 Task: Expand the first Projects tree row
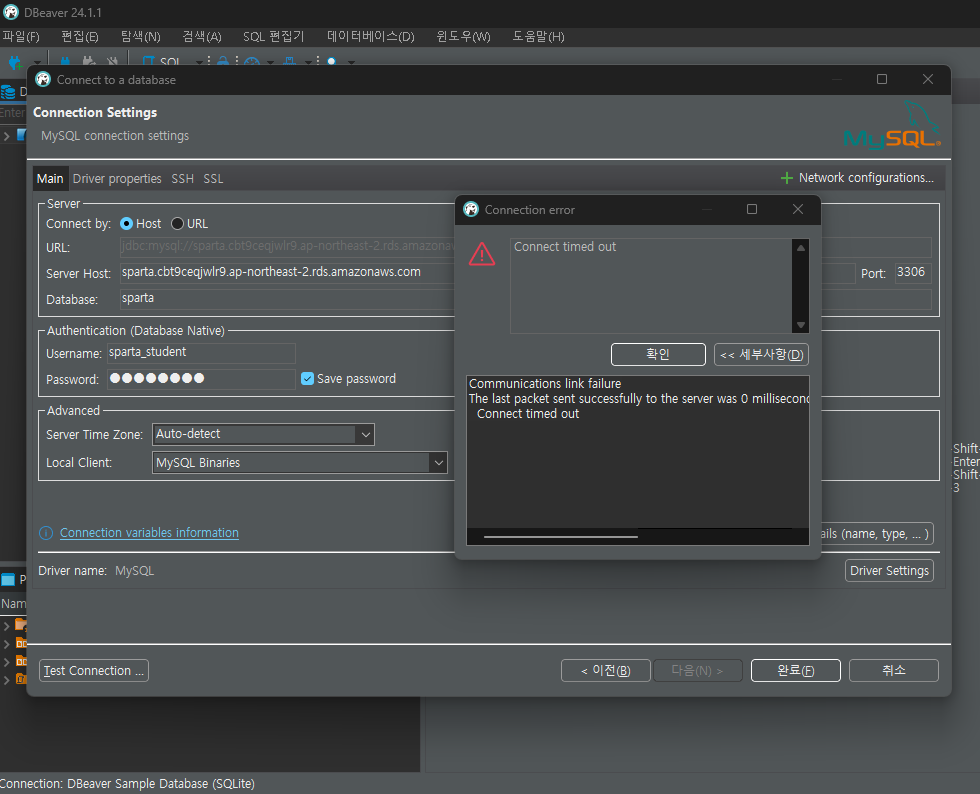click(x=6, y=625)
